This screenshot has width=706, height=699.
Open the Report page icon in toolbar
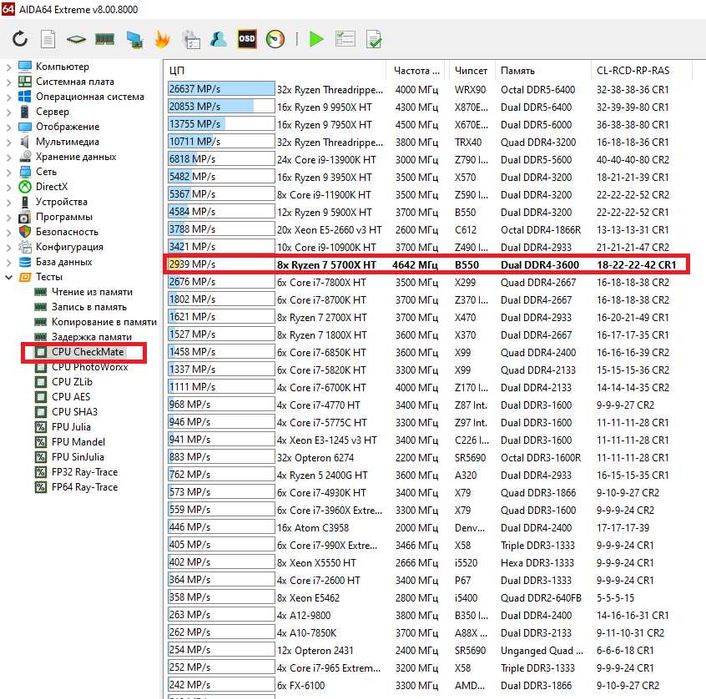(x=48, y=39)
